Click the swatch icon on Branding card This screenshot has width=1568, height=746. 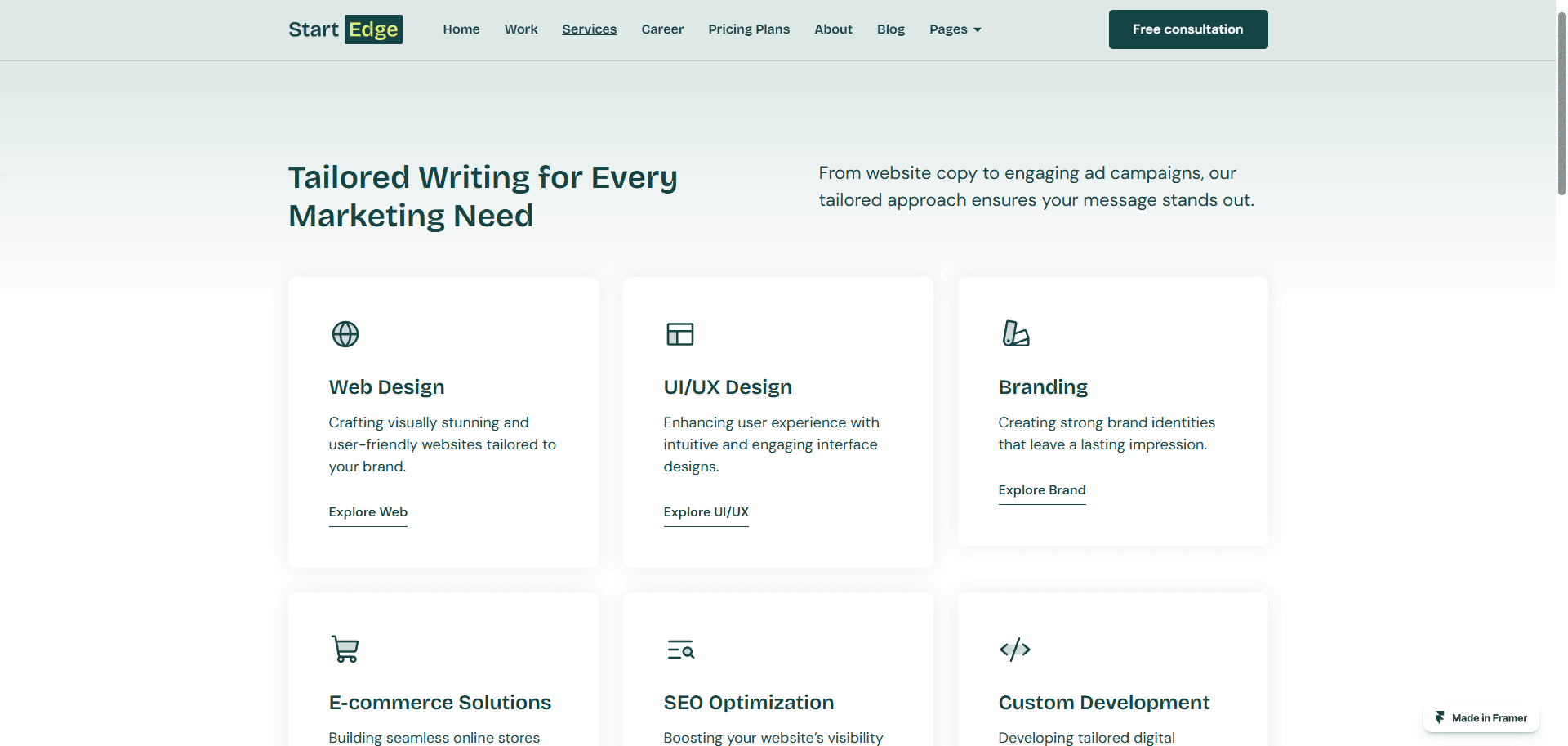coord(1016,333)
